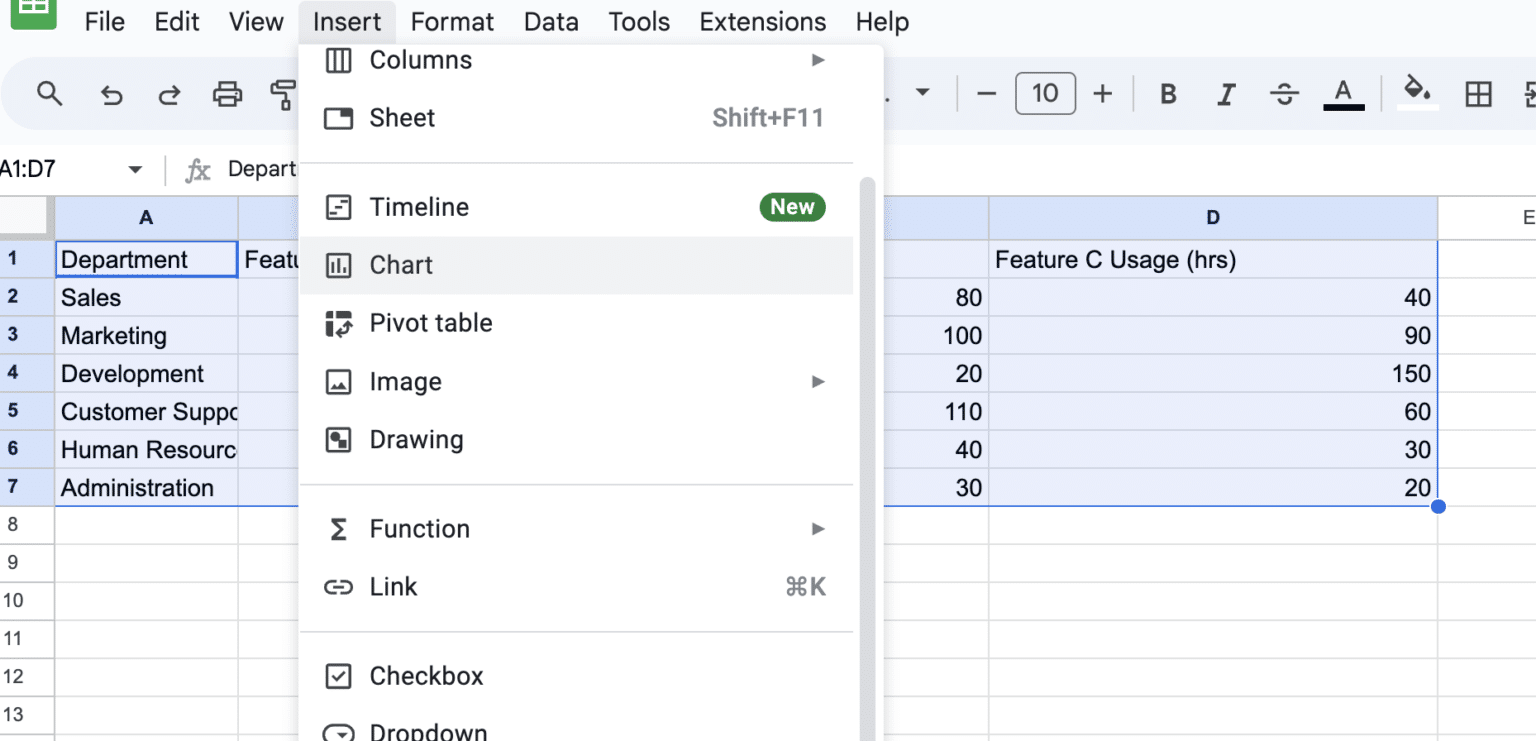
Task: Click the Redo icon
Action: point(168,93)
